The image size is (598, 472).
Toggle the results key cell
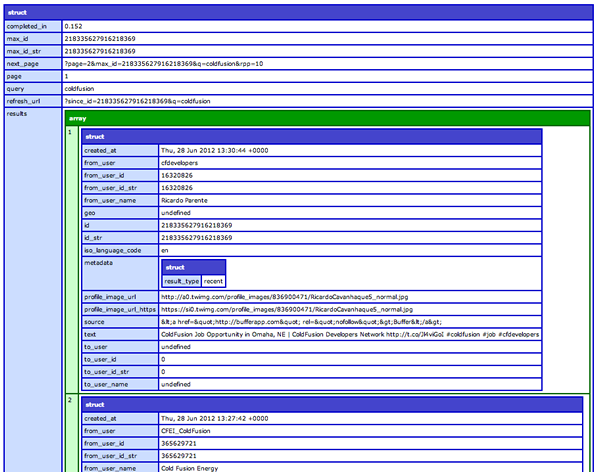click(x=33, y=290)
